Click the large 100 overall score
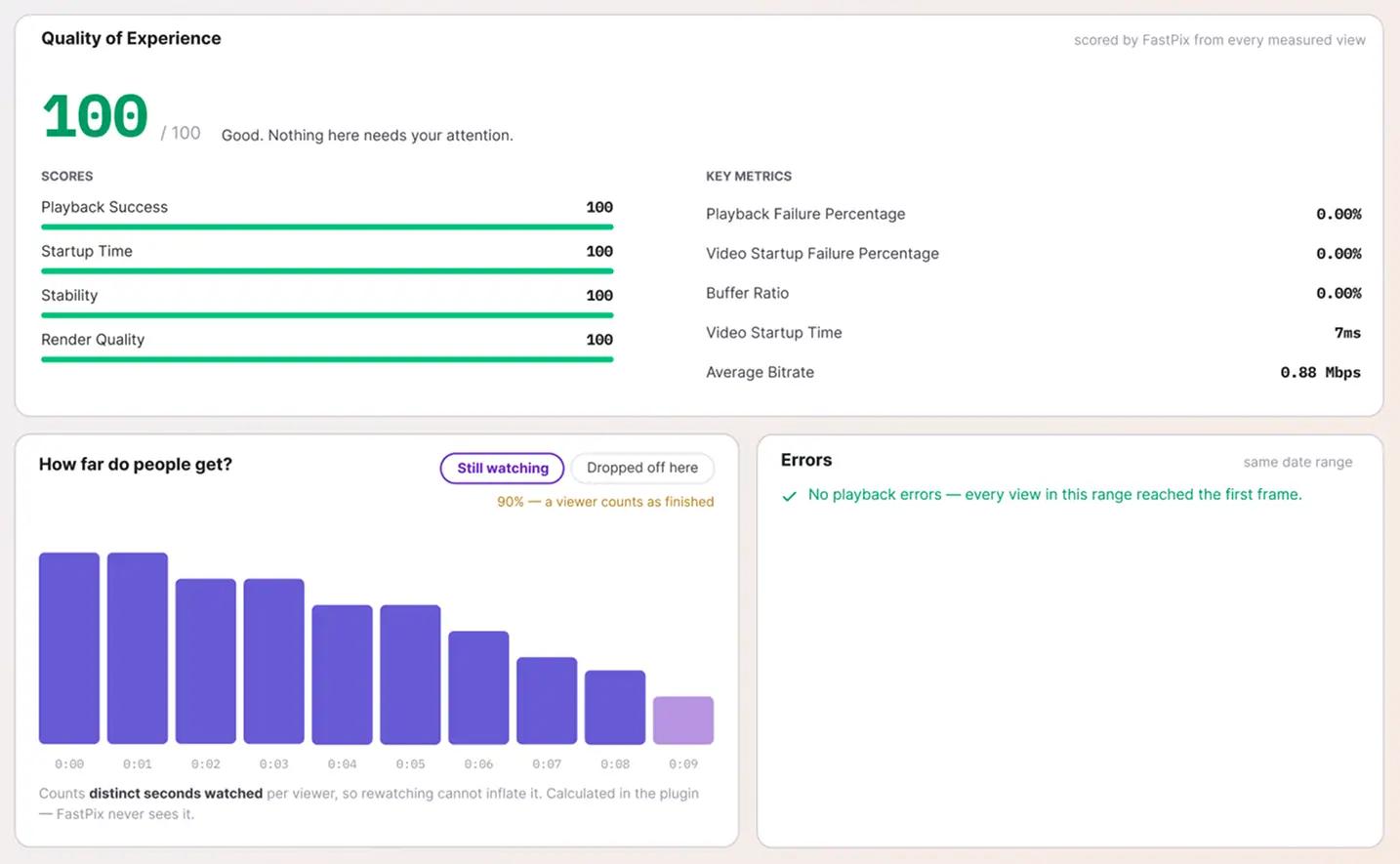 pos(95,116)
